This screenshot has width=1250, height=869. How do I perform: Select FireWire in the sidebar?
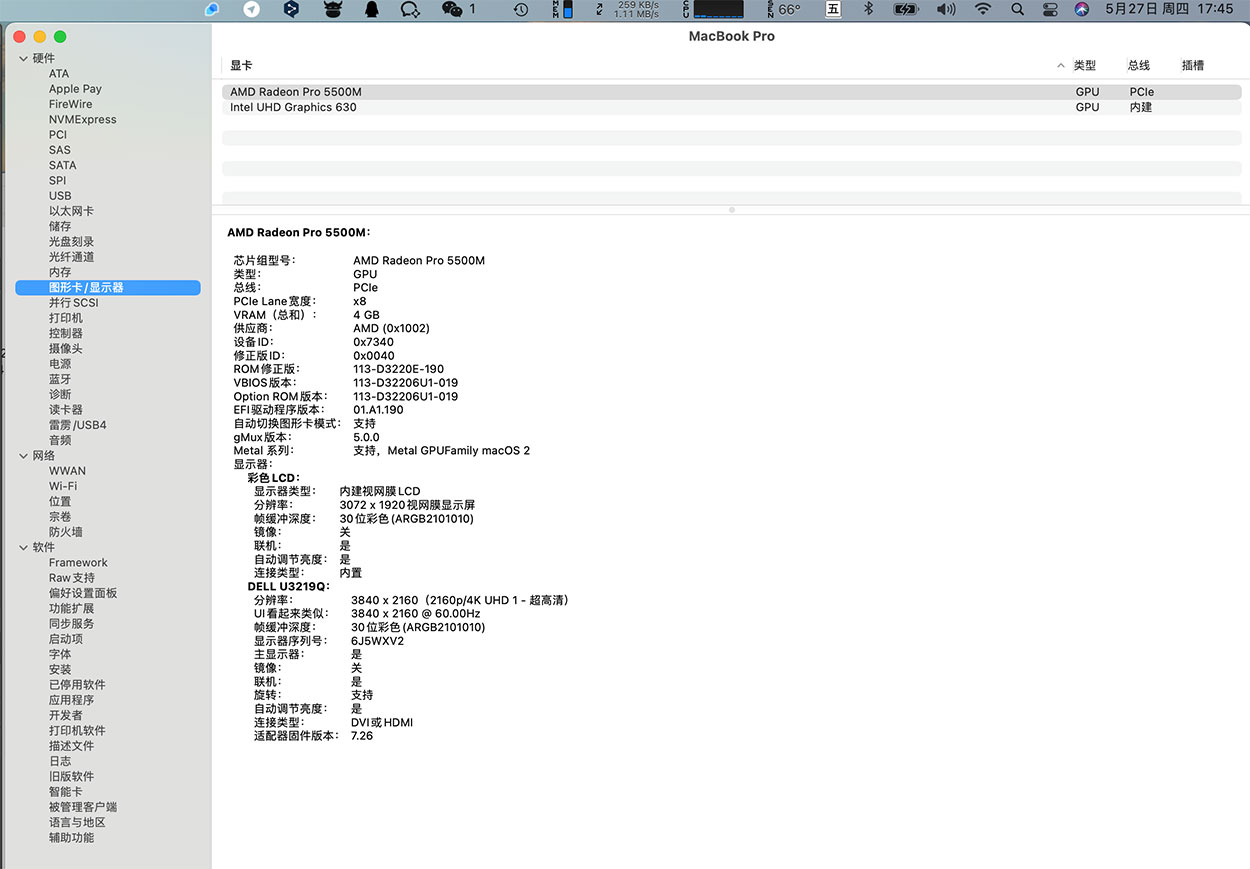click(x=70, y=104)
